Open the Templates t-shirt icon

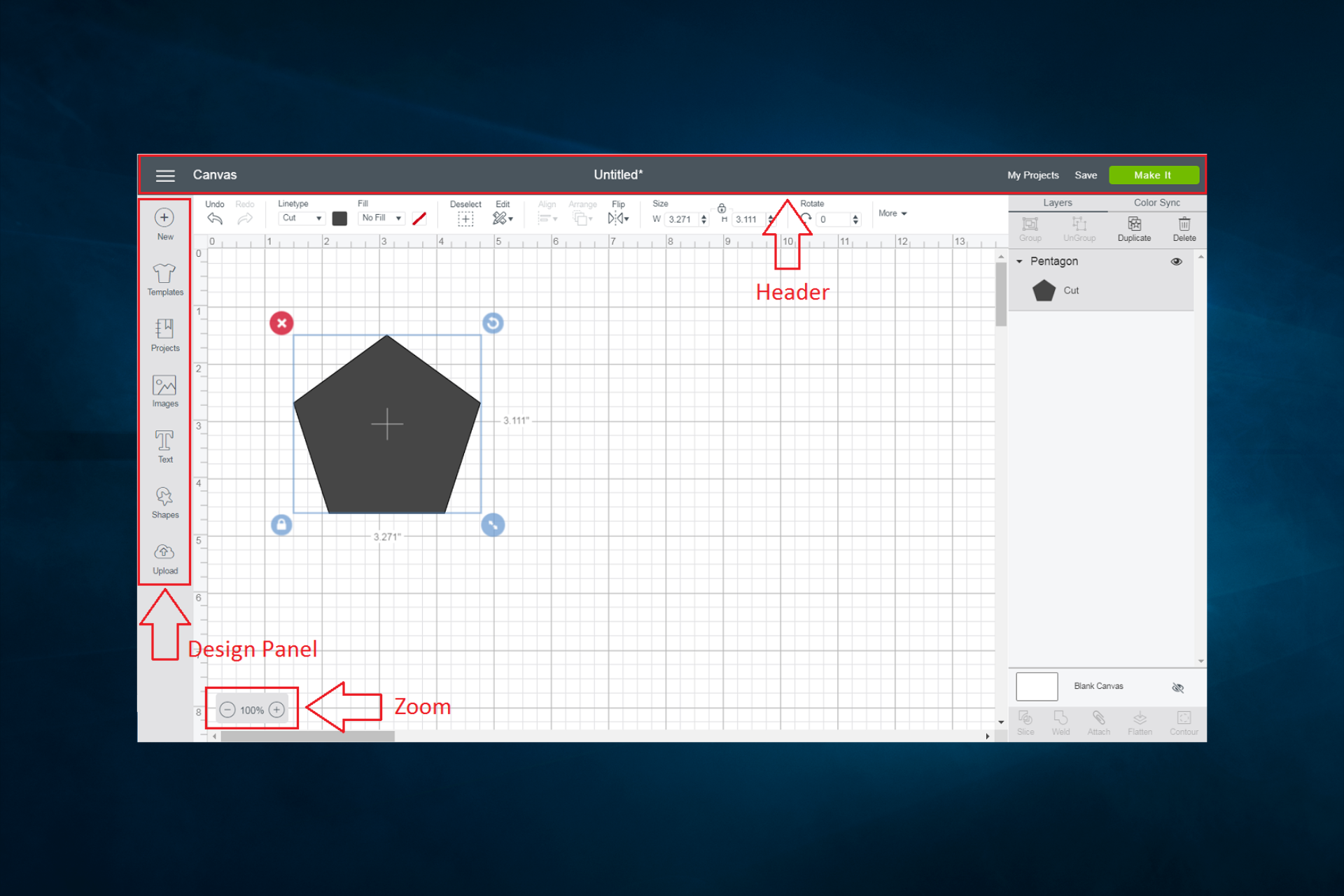(x=164, y=278)
